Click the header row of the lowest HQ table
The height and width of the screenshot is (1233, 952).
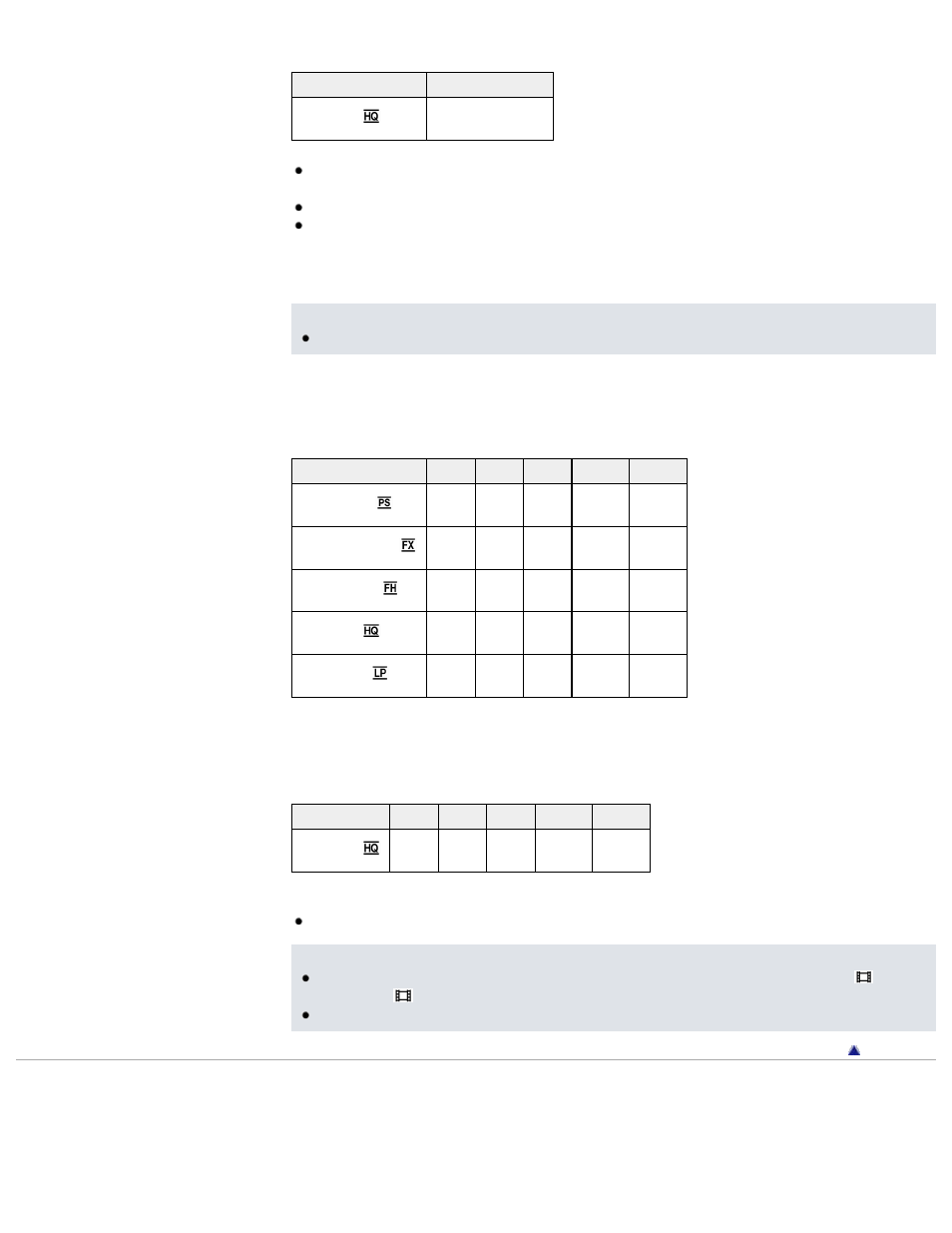pos(471,817)
